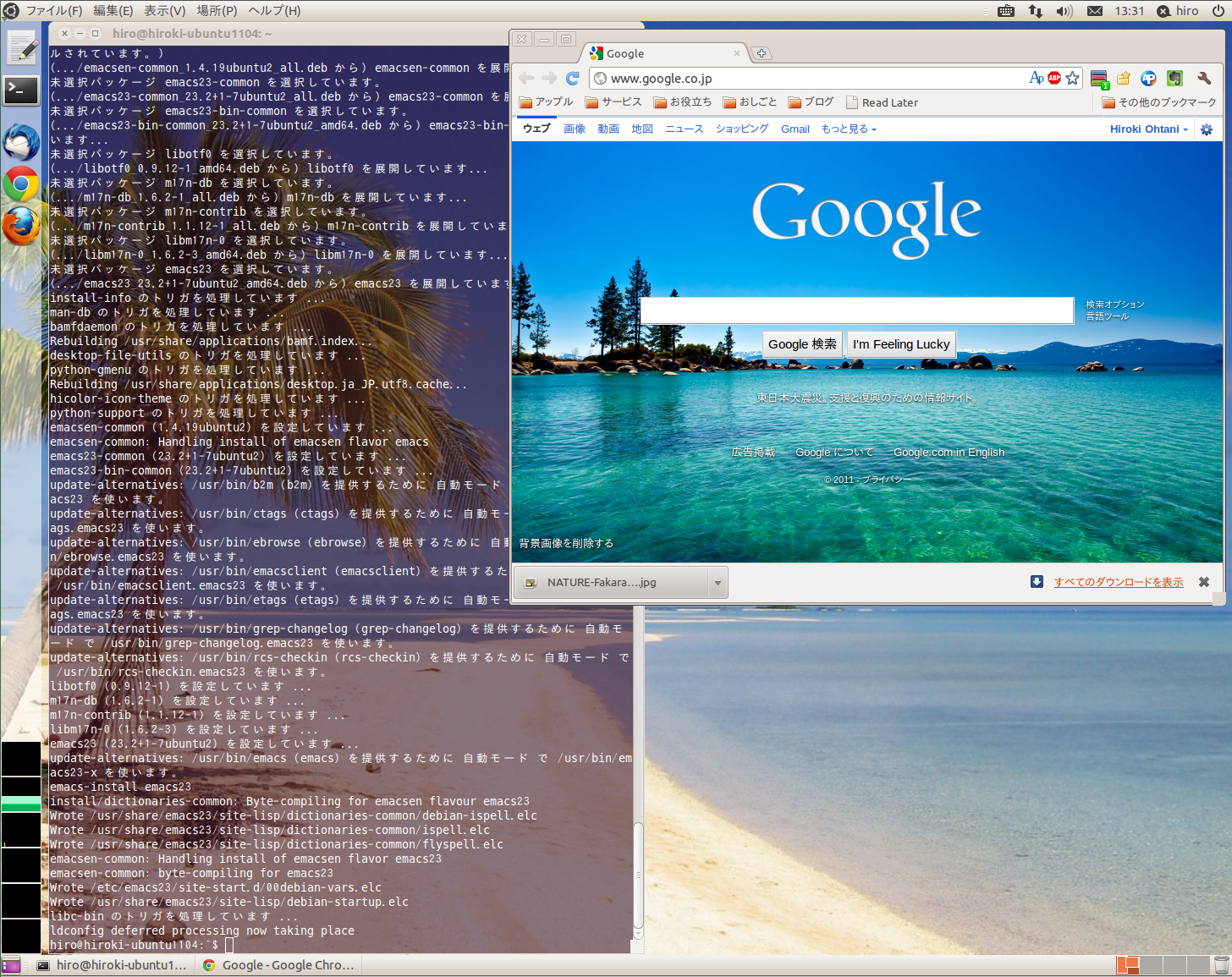
Task: Open the お役立ち bookmark folder
Action: tap(683, 102)
